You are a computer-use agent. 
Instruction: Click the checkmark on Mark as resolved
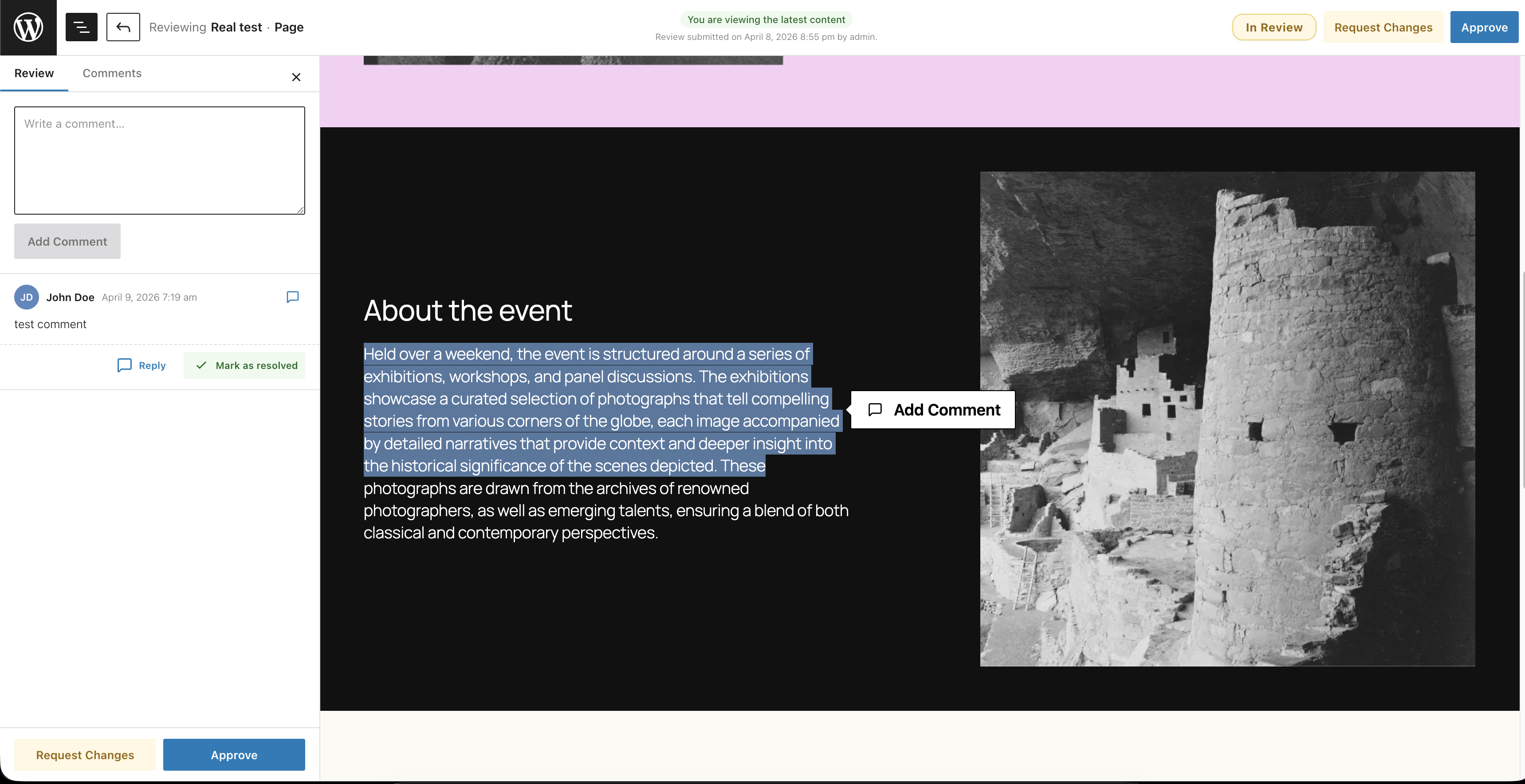200,365
